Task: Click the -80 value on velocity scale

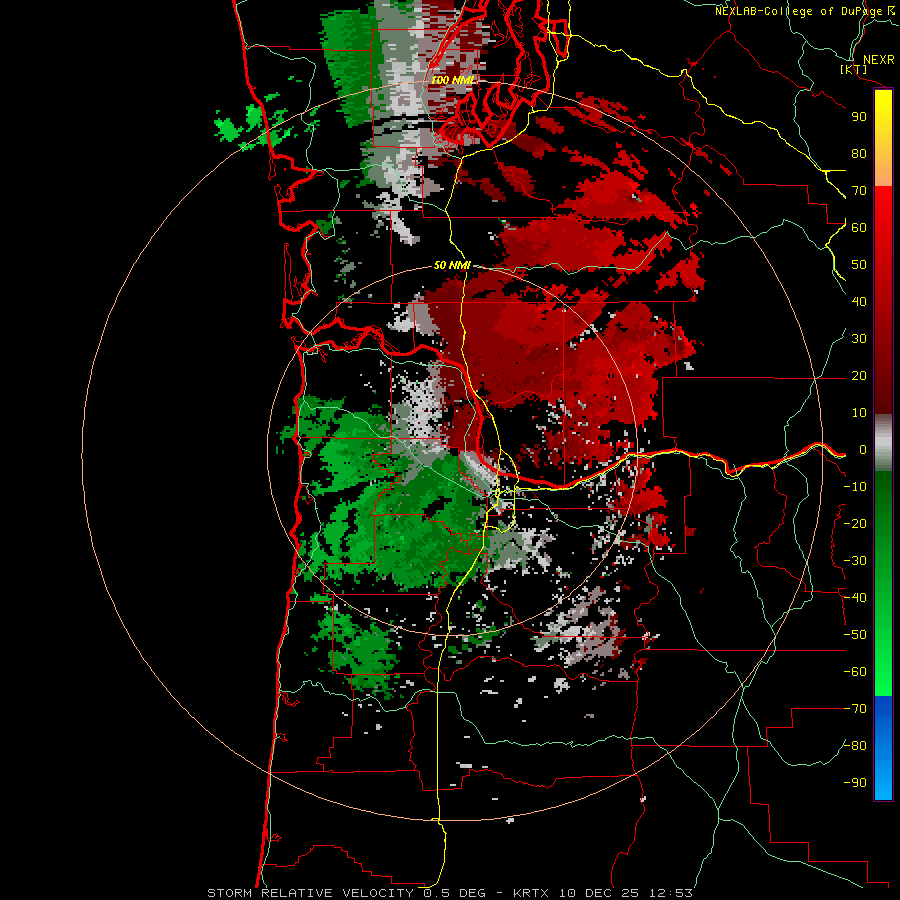Action: pyautogui.click(x=855, y=746)
